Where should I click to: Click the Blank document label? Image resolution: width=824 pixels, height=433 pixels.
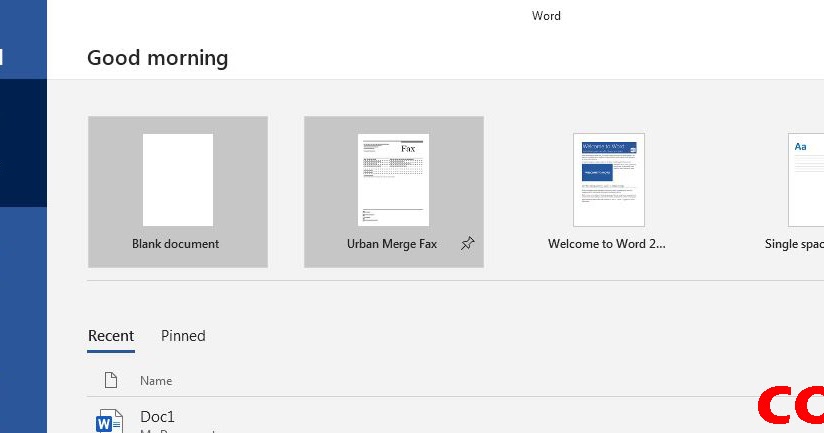click(176, 244)
